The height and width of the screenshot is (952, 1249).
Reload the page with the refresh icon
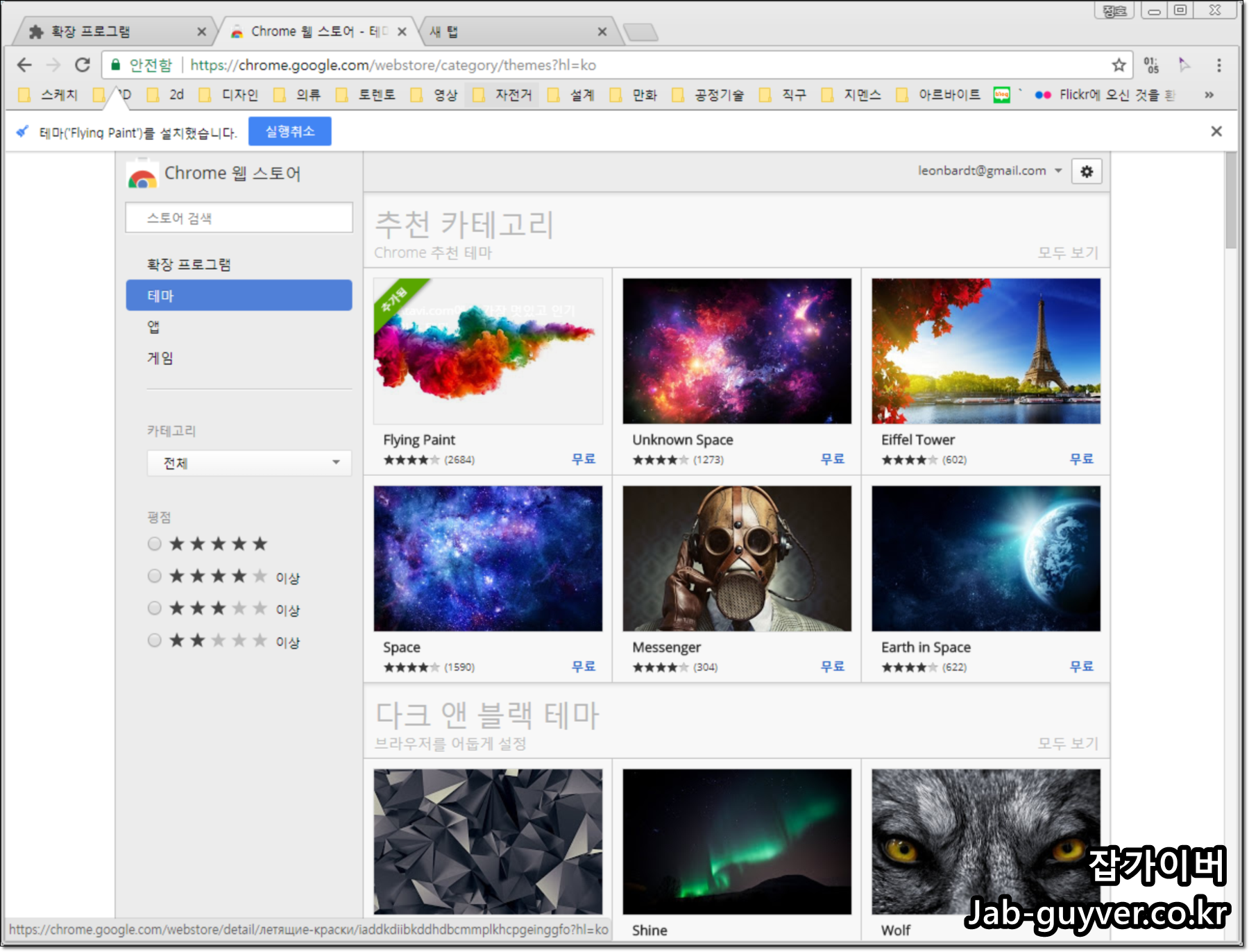tap(83, 65)
